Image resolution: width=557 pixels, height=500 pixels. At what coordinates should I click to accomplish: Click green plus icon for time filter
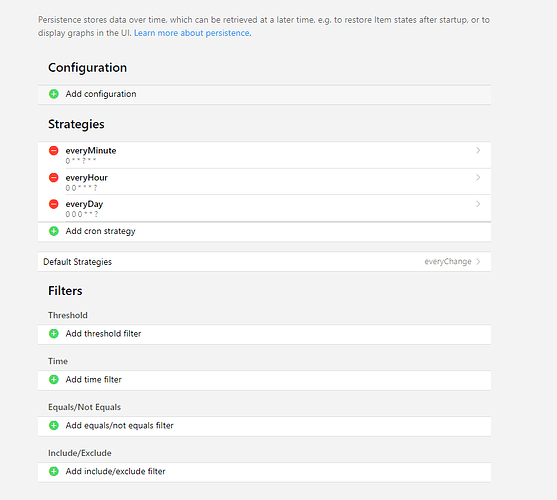tap(54, 380)
